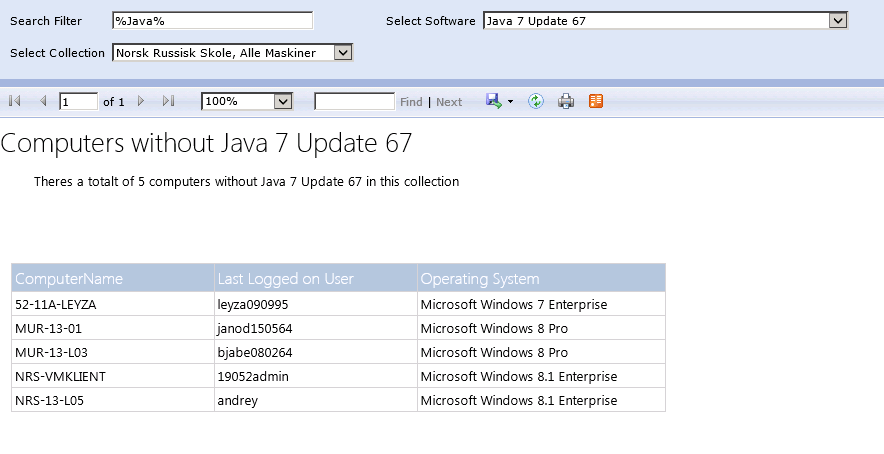Click the find text input box

point(354,102)
